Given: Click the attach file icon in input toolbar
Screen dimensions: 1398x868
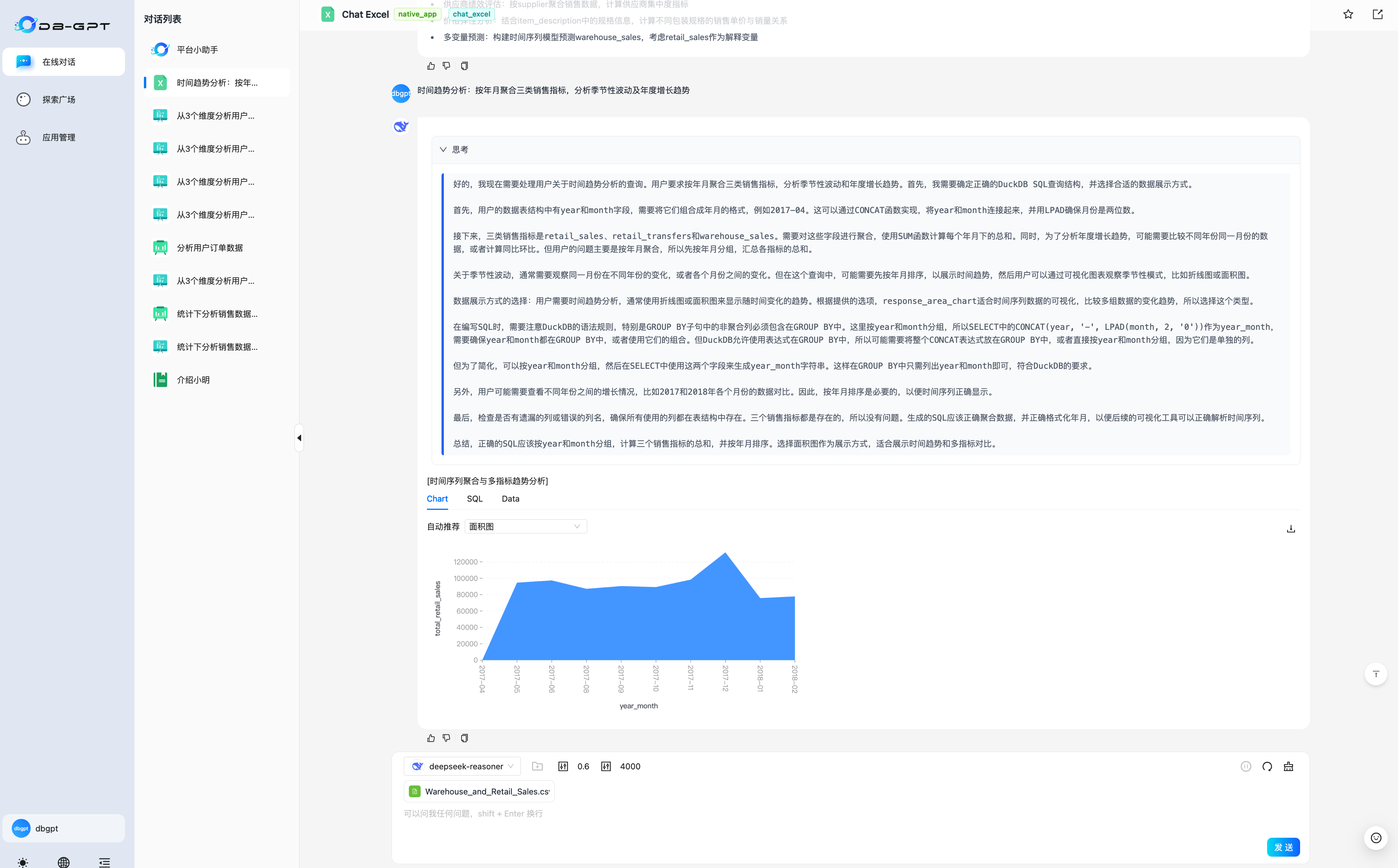Looking at the screenshot, I should pos(537,766).
